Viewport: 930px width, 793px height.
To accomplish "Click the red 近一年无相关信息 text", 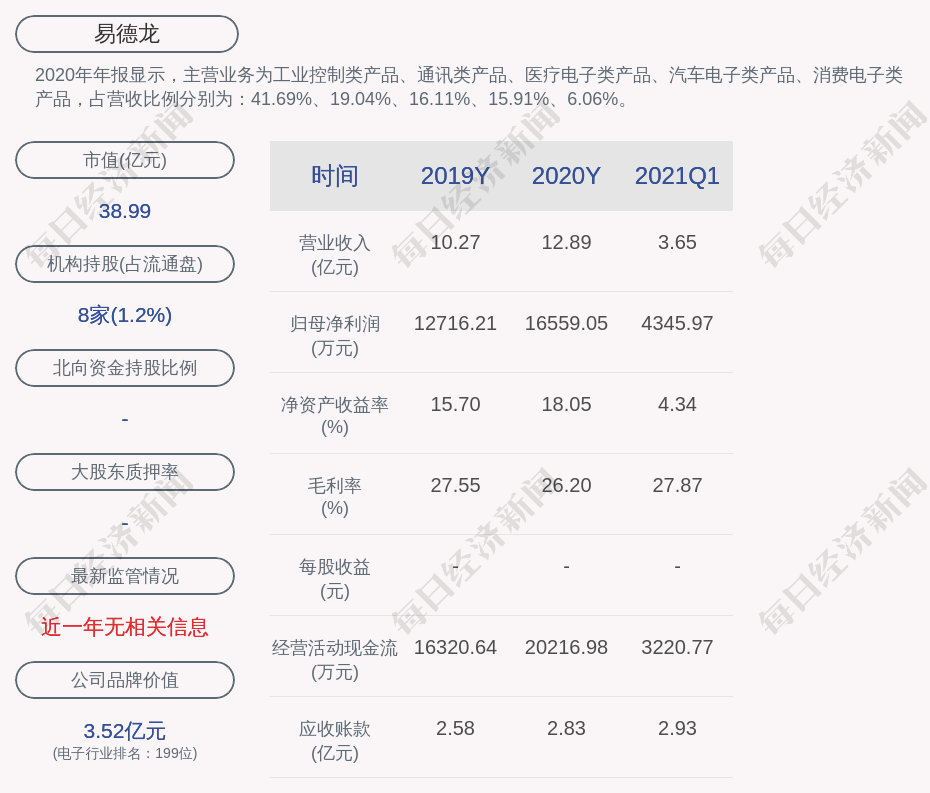I will coord(125,627).
